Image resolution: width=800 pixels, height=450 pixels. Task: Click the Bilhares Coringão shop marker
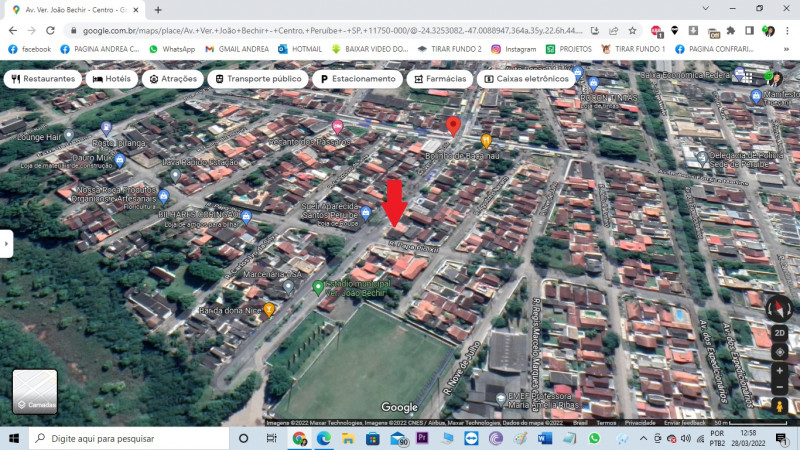(x=246, y=217)
